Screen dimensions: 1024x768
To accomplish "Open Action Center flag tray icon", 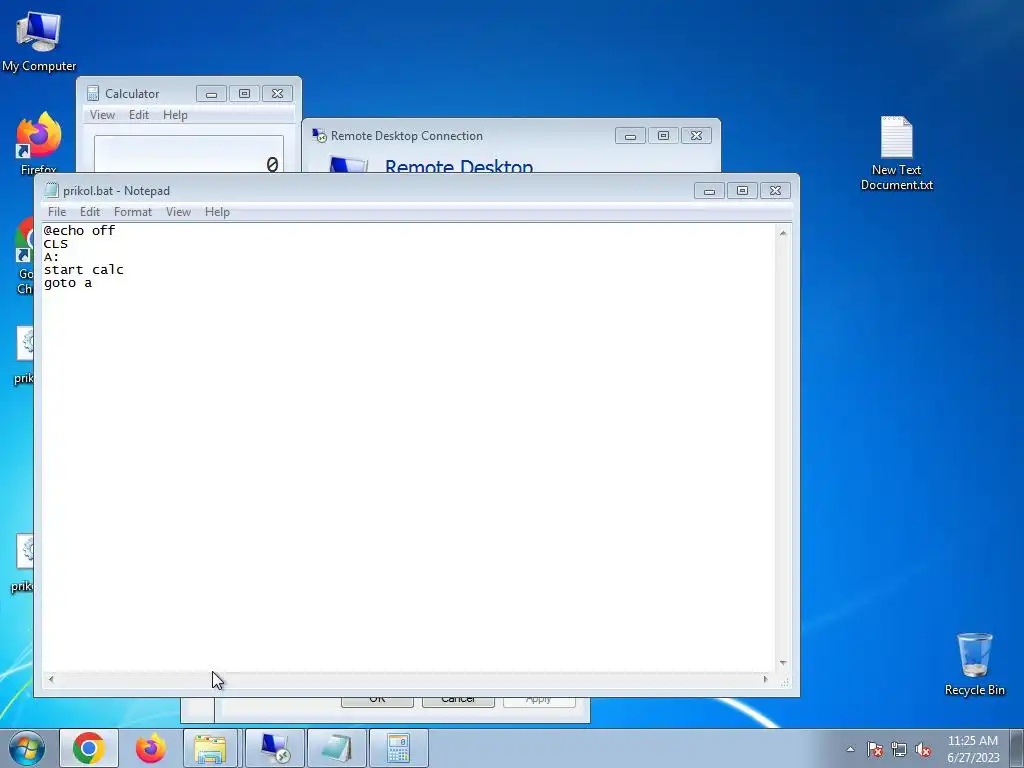I will [875, 749].
